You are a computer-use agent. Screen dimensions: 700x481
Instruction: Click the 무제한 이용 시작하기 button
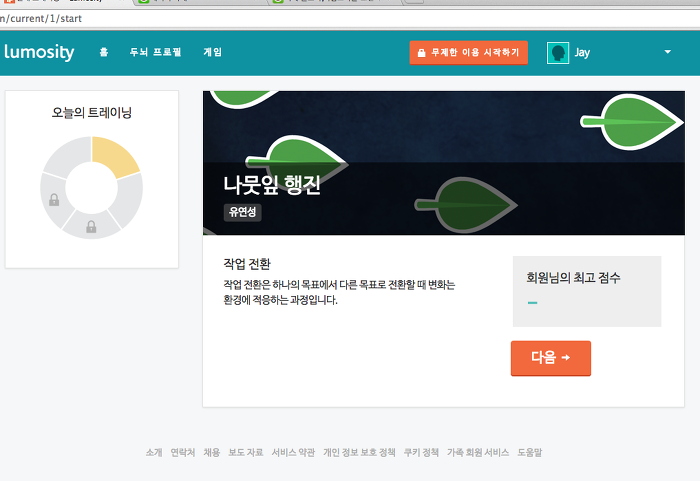[x=468, y=53]
